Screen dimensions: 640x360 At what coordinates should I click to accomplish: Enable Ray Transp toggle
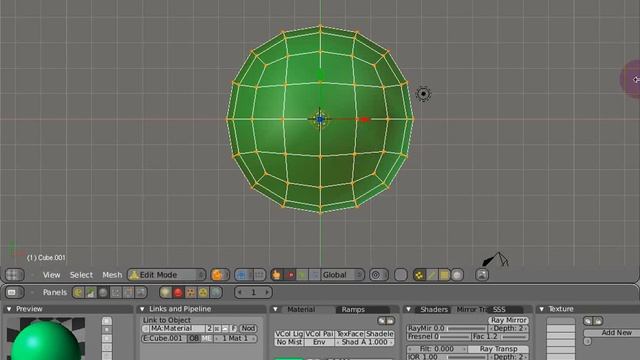(x=498, y=349)
